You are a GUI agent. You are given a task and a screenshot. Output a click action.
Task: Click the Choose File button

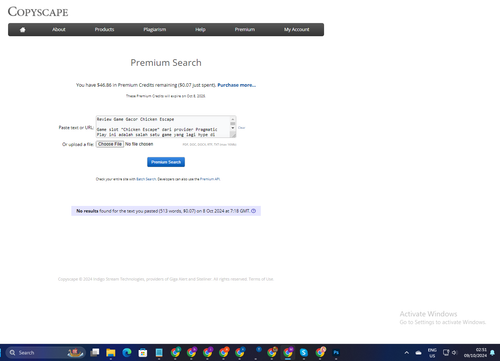(x=110, y=144)
